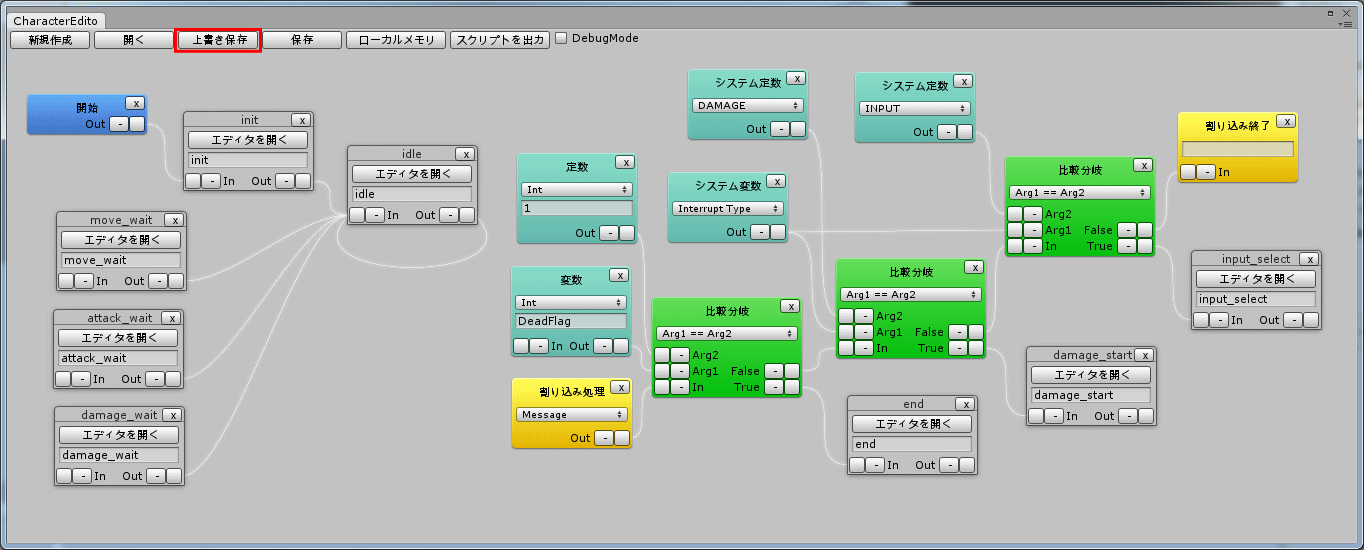This screenshot has width=1364, height=550.
Task: Close the 変数 node
Action: point(618,275)
